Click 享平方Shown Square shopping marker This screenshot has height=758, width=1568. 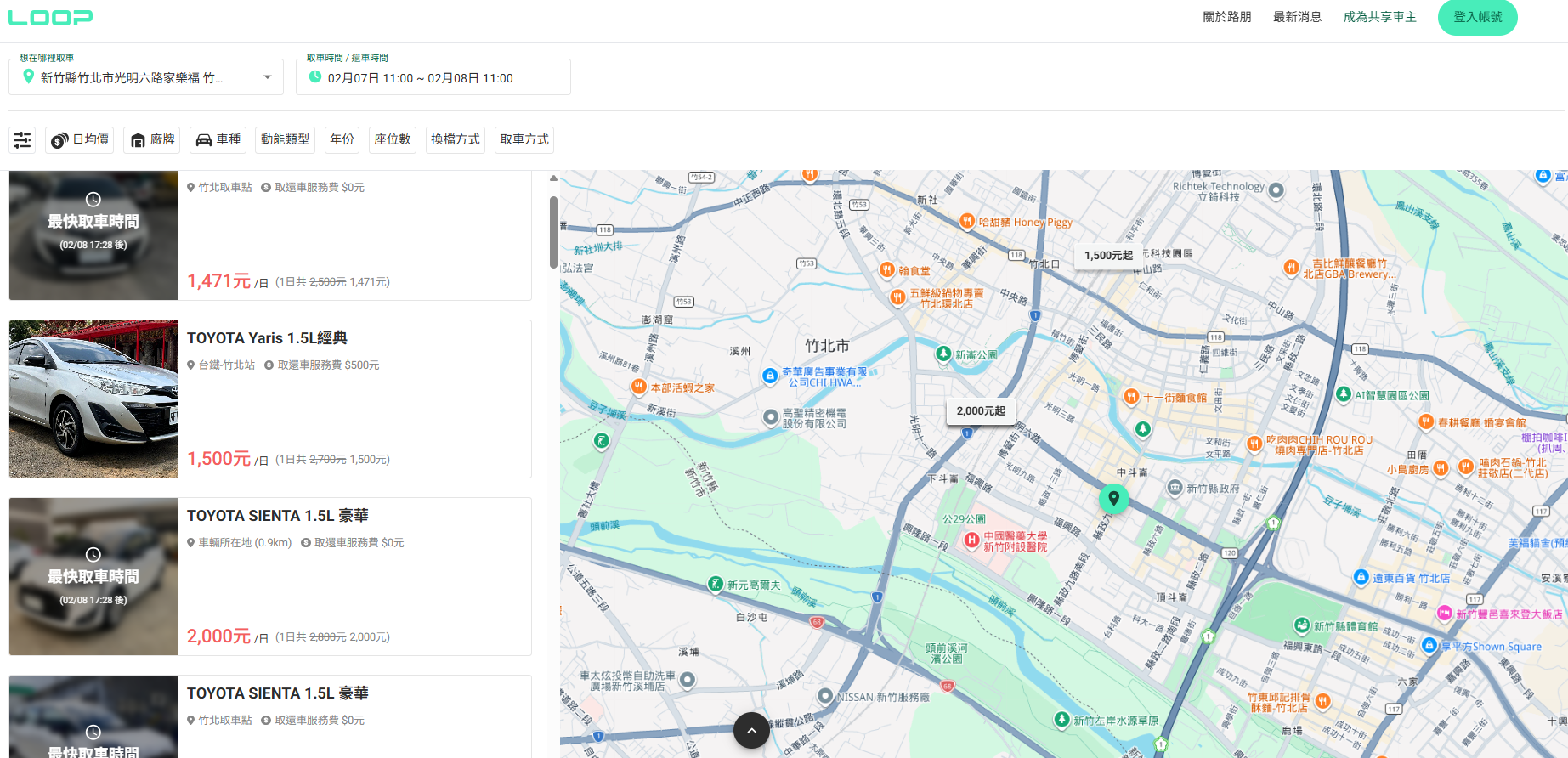(1429, 646)
